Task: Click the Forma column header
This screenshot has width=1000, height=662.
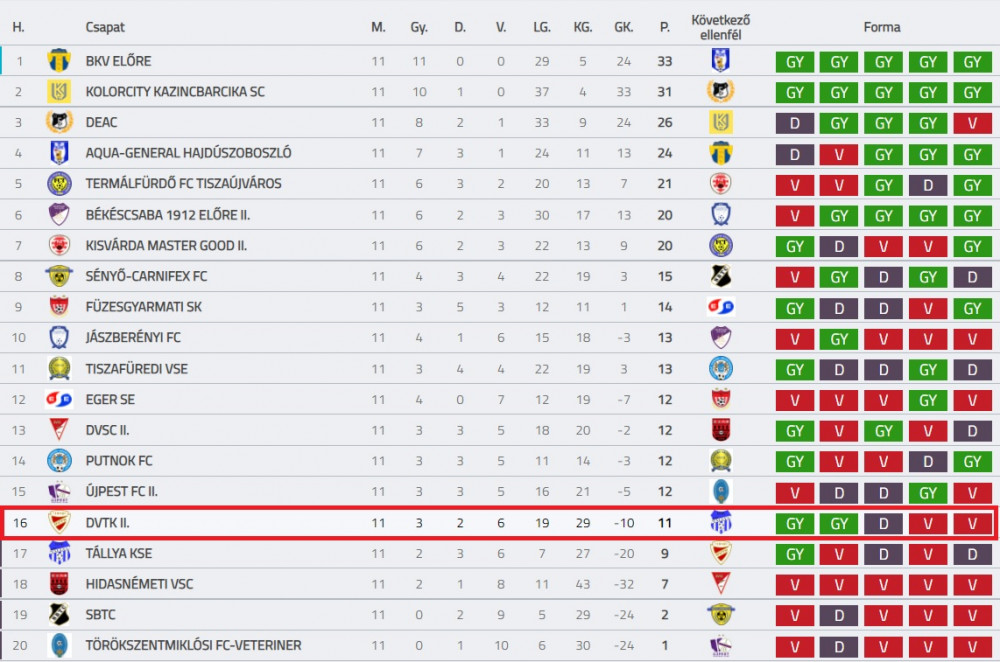Action: point(882,27)
